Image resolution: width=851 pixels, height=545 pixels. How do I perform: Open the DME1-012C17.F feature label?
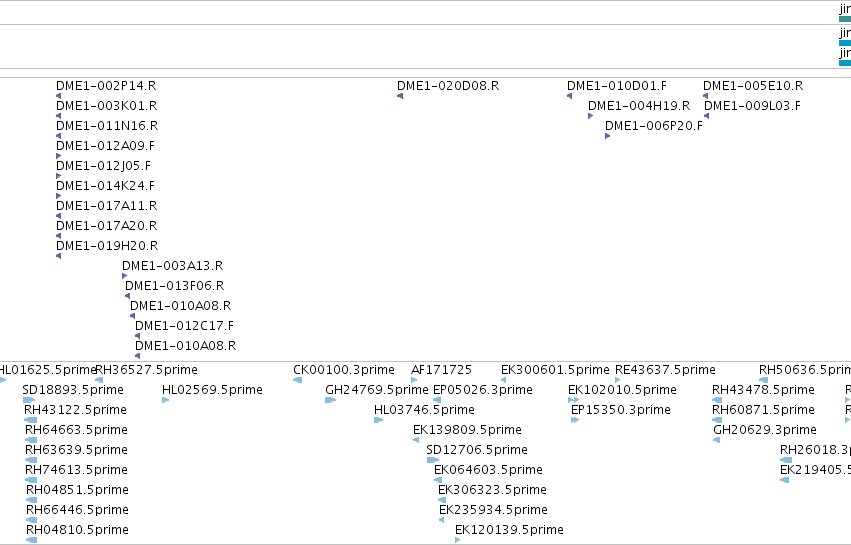[185, 326]
